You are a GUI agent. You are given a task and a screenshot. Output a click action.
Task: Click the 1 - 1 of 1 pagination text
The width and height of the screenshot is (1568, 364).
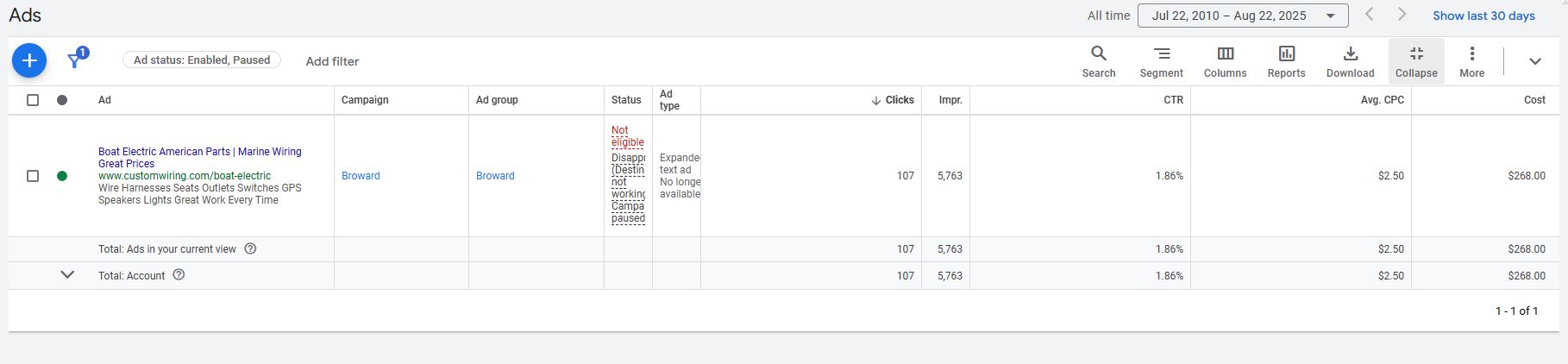(1516, 311)
